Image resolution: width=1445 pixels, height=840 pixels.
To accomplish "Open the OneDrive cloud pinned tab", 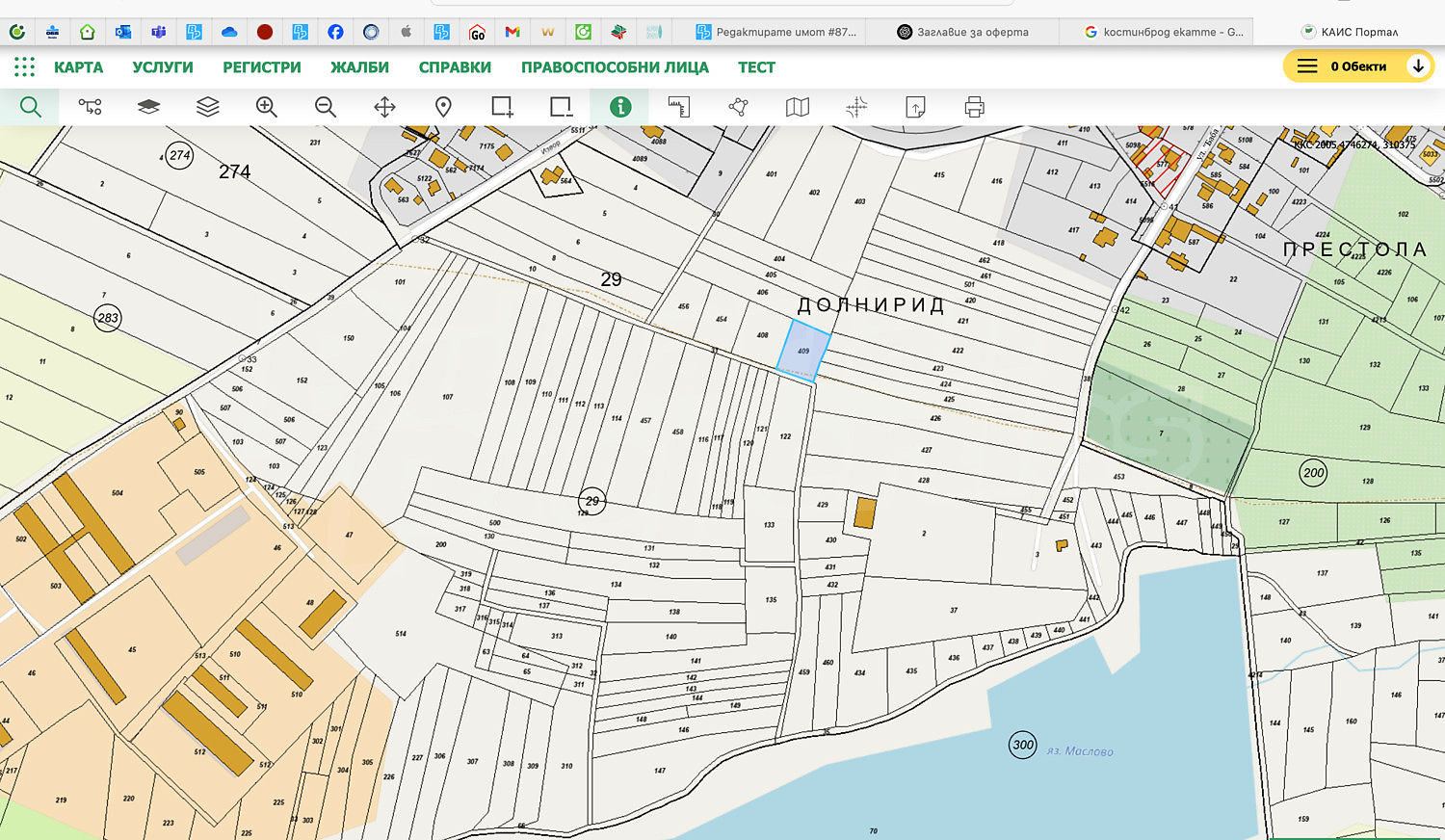I will point(229,32).
